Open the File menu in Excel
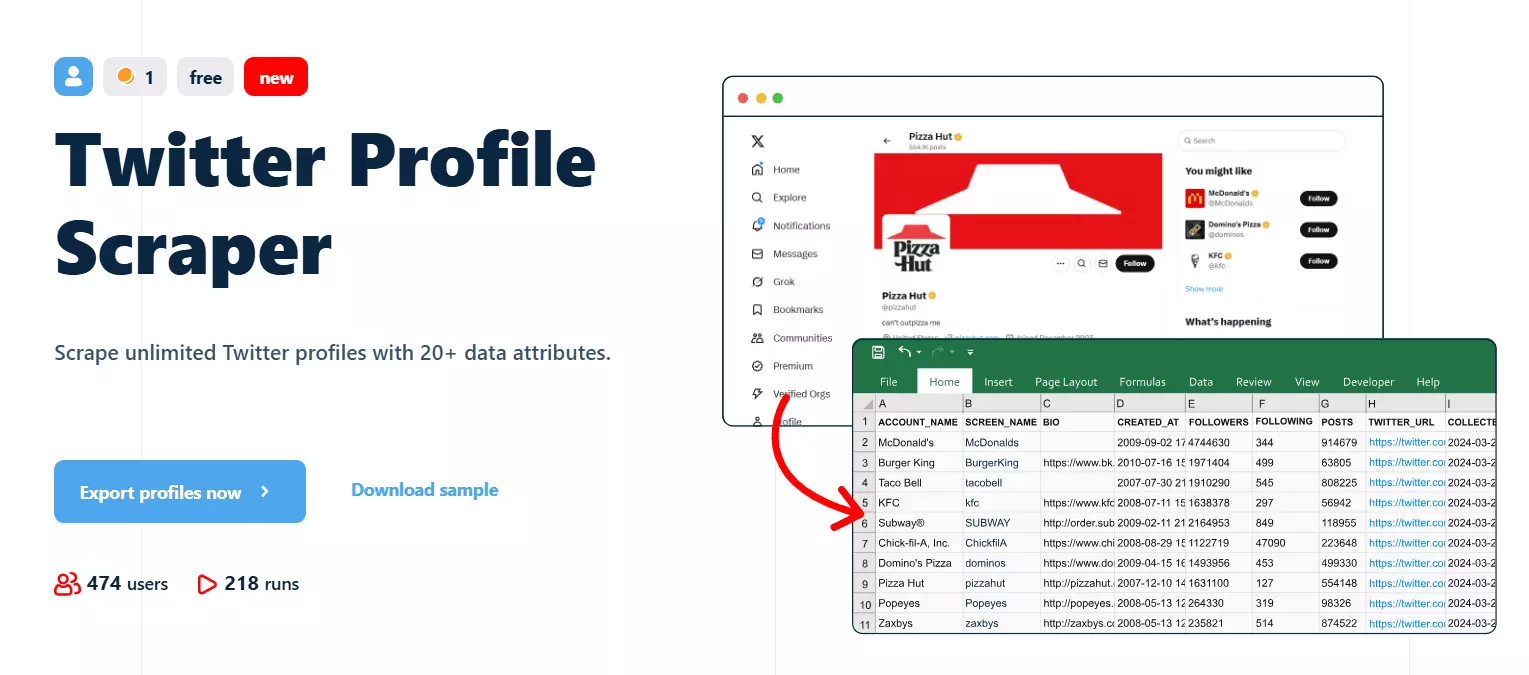The image size is (1529, 675). 888,382
